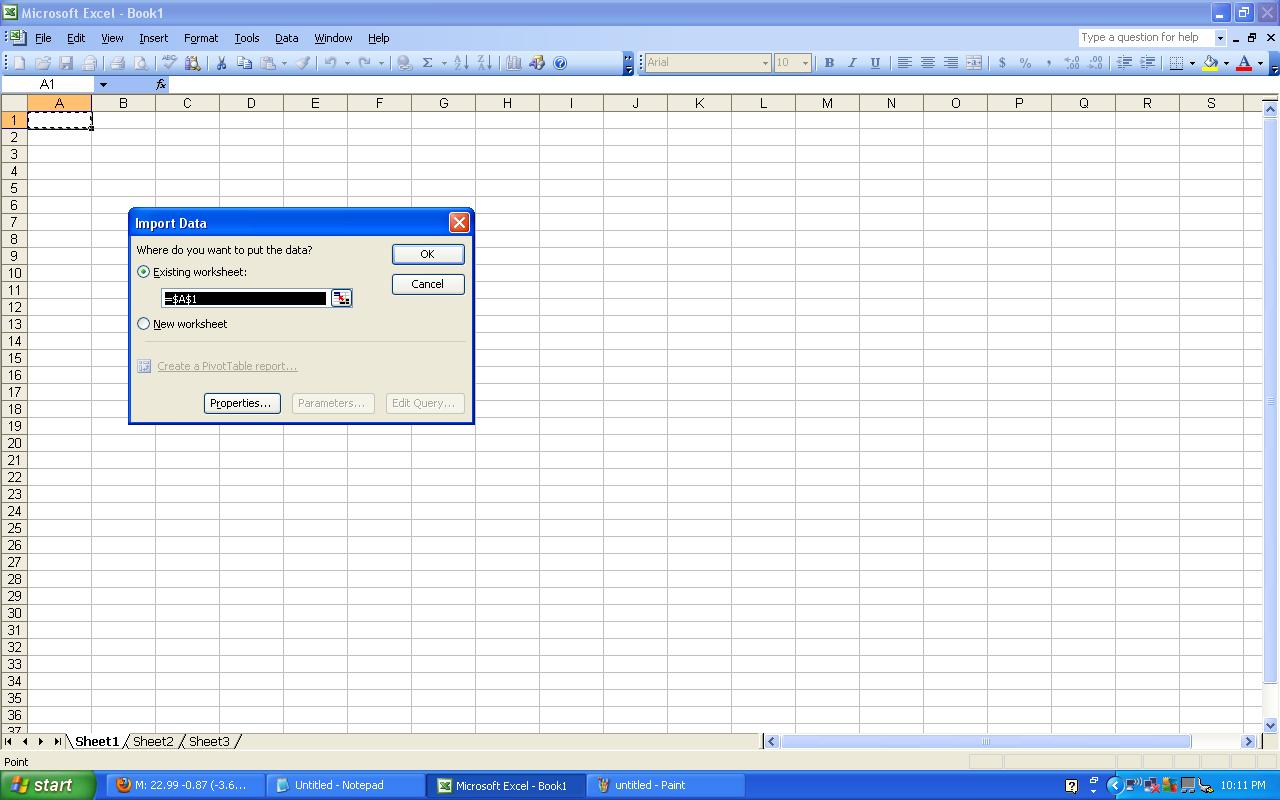This screenshot has height=800, width=1280.
Task: Toggle Bold formatting on the toolbar
Action: pyautogui.click(x=828, y=62)
